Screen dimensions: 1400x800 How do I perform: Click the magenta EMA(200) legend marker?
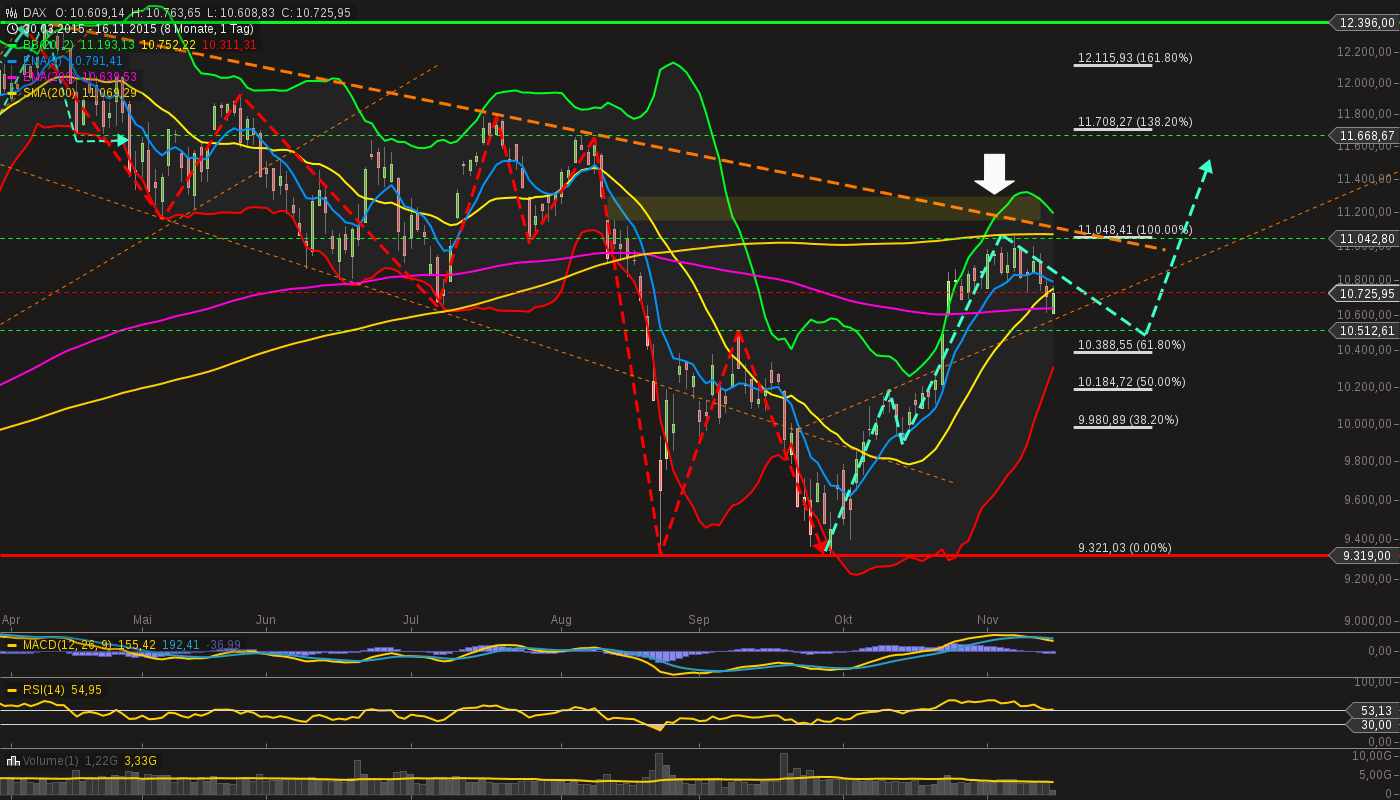(12, 77)
